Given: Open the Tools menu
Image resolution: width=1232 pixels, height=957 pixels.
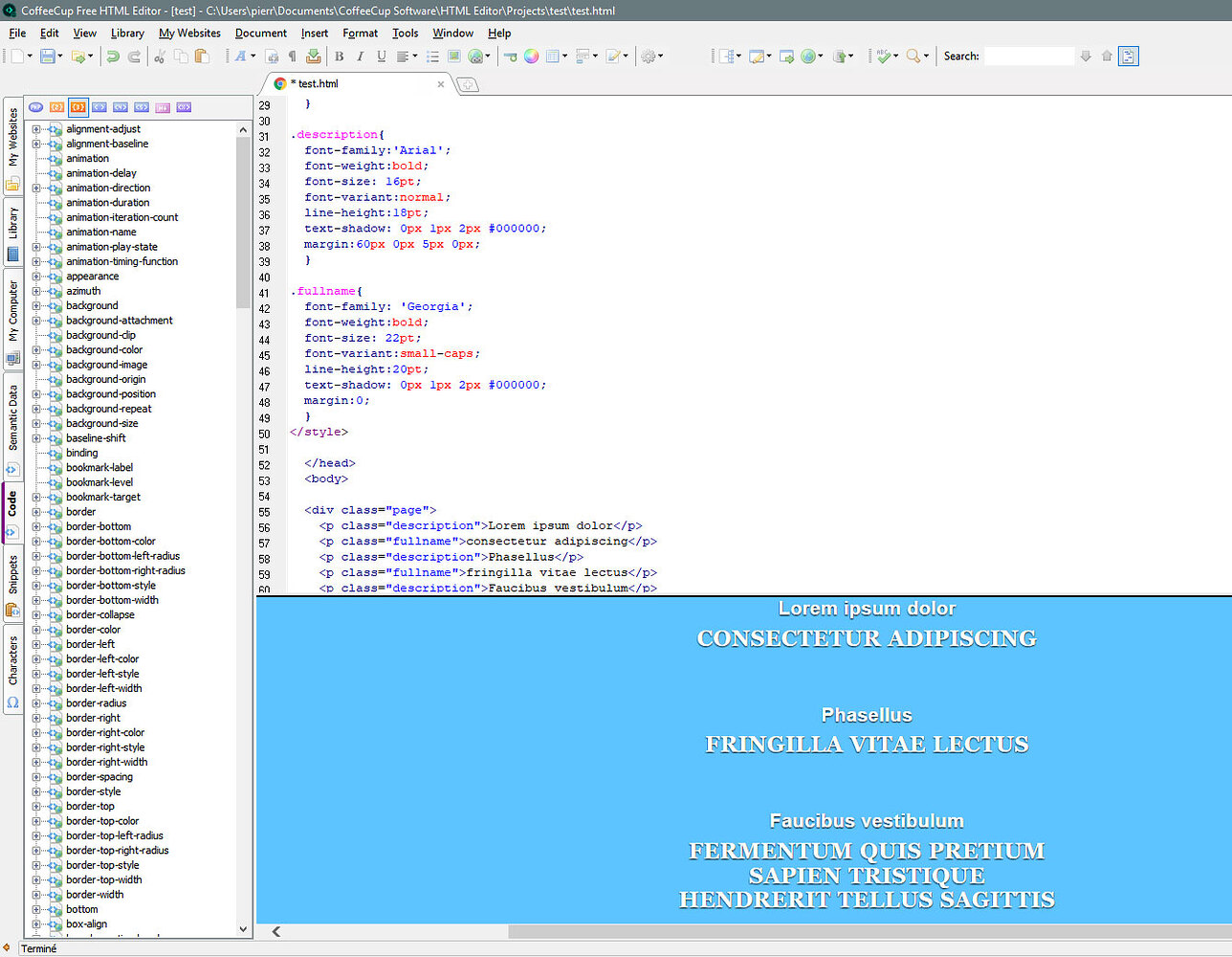Looking at the screenshot, I should pyautogui.click(x=406, y=33).
